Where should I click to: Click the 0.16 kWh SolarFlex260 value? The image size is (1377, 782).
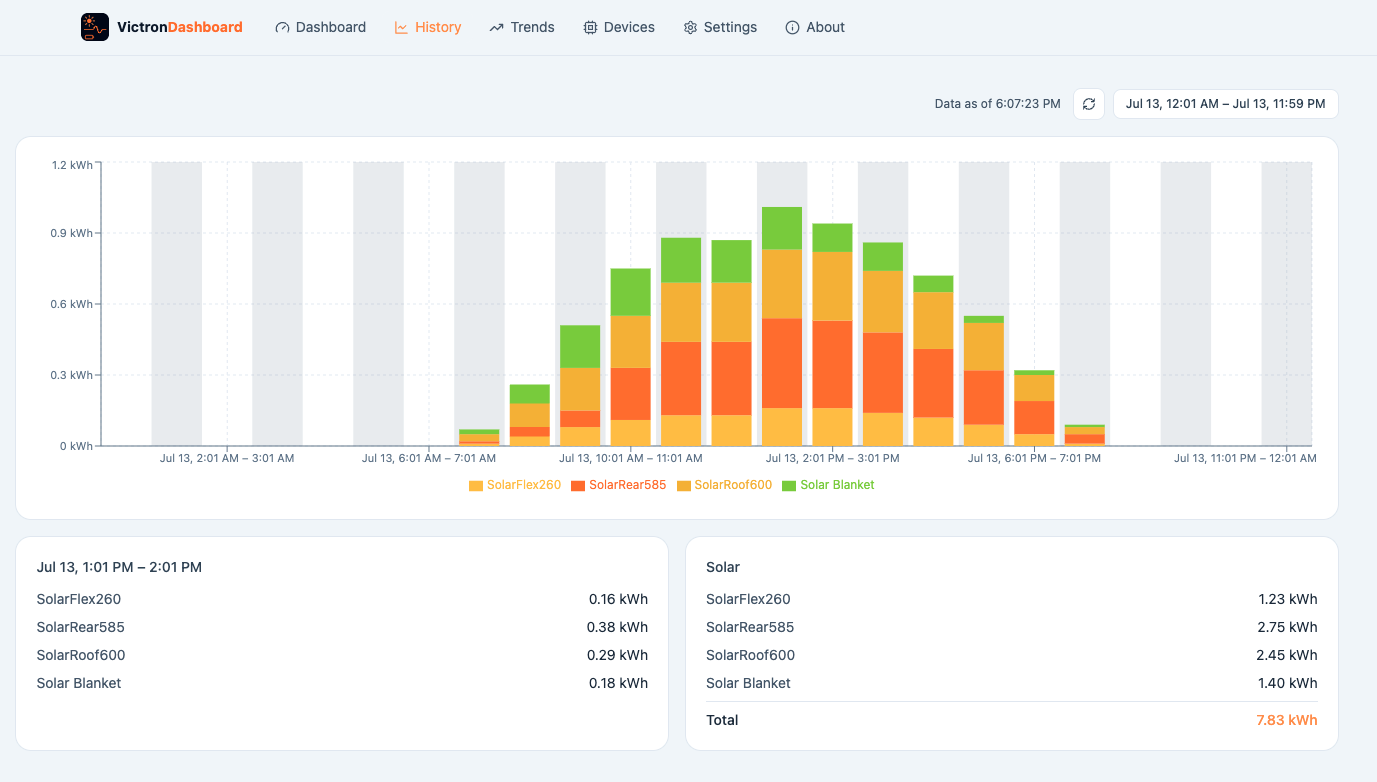(618, 599)
